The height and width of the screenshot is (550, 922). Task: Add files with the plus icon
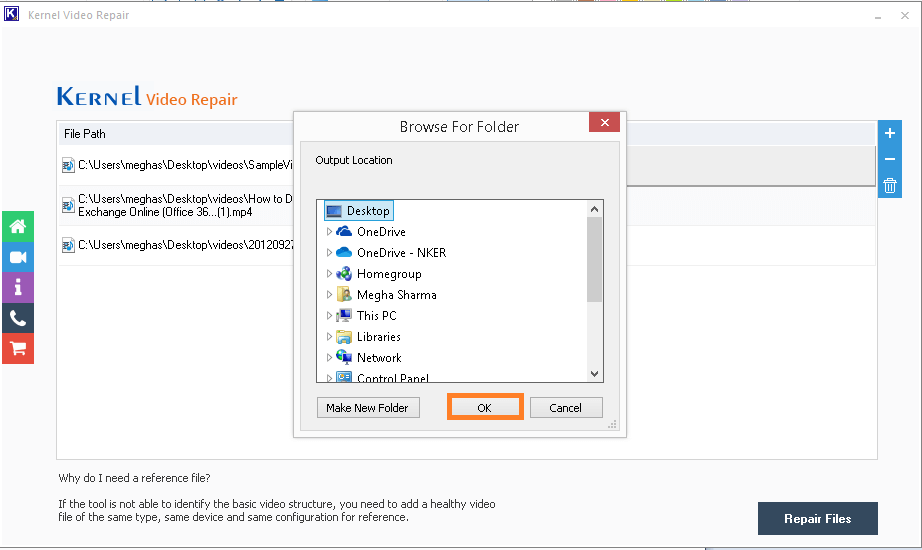890,133
